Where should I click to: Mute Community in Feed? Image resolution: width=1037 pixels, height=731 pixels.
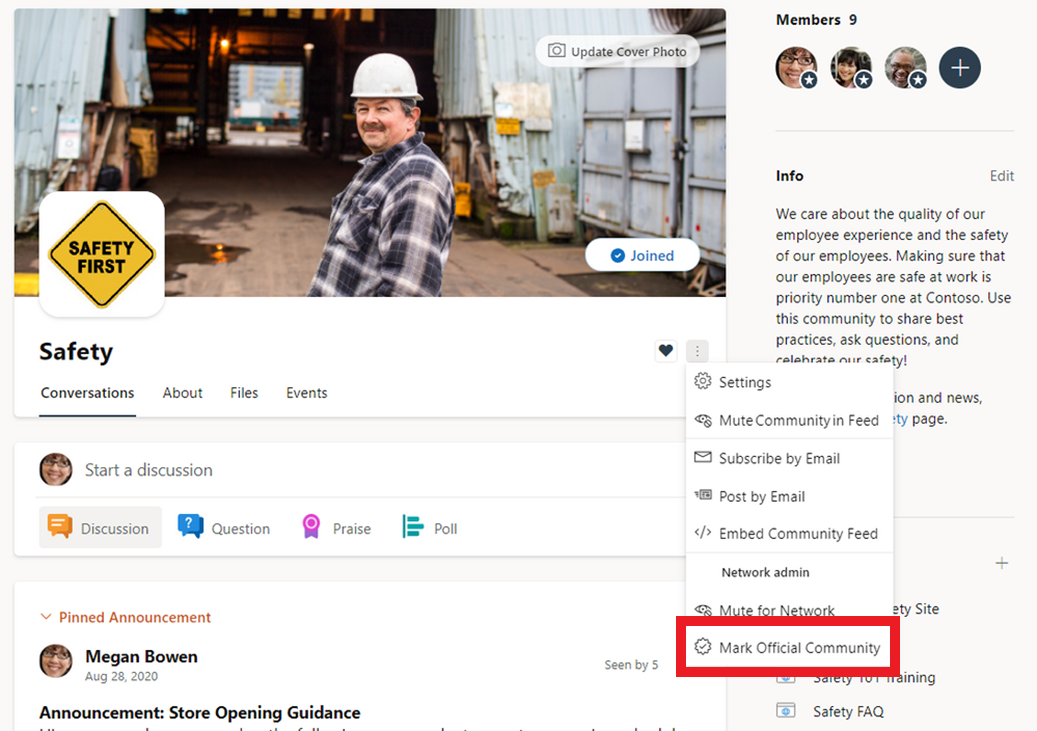point(787,420)
